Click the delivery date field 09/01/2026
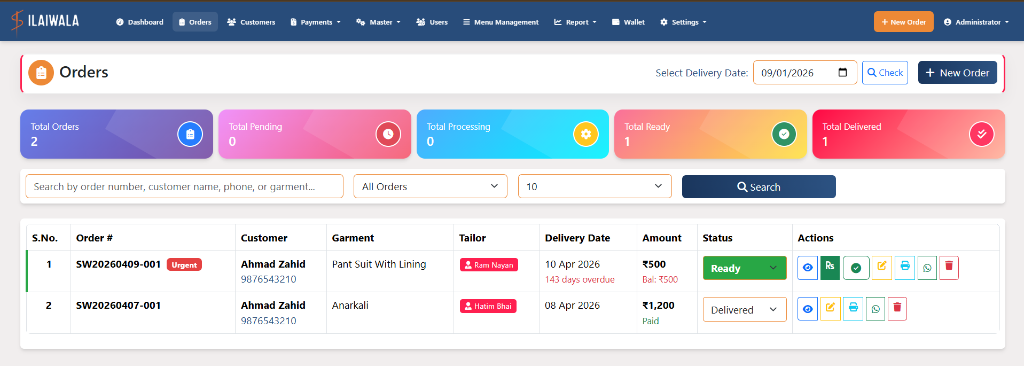The width and height of the screenshot is (1024, 366). (x=805, y=73)
